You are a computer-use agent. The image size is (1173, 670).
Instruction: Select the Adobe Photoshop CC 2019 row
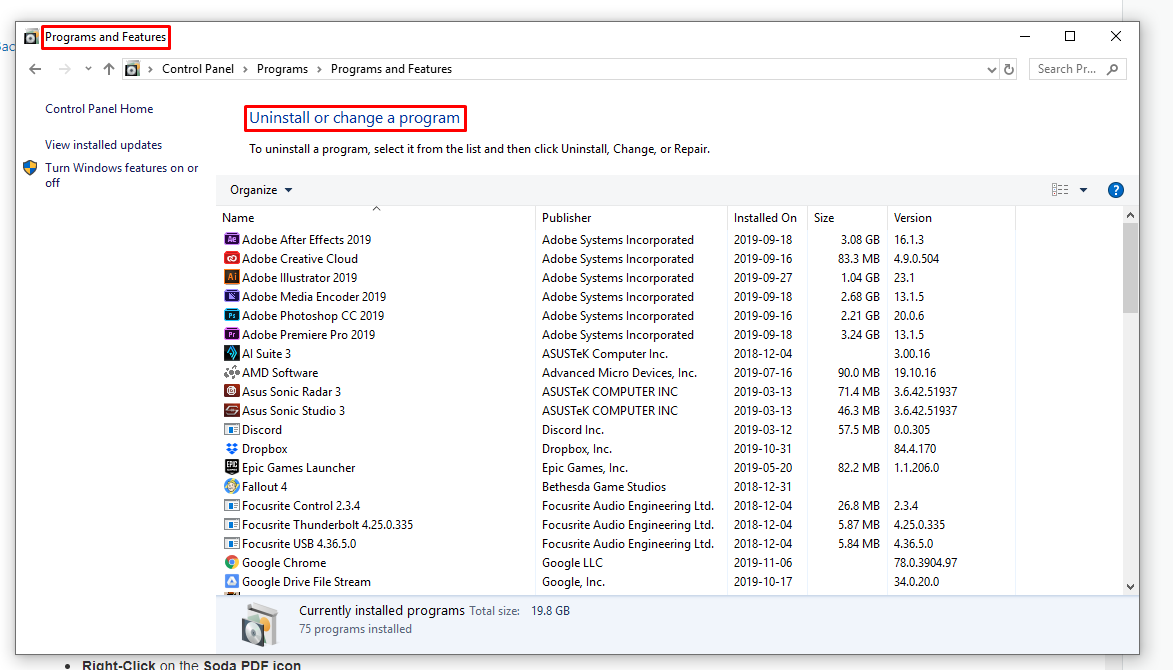(x=618, y=316)
